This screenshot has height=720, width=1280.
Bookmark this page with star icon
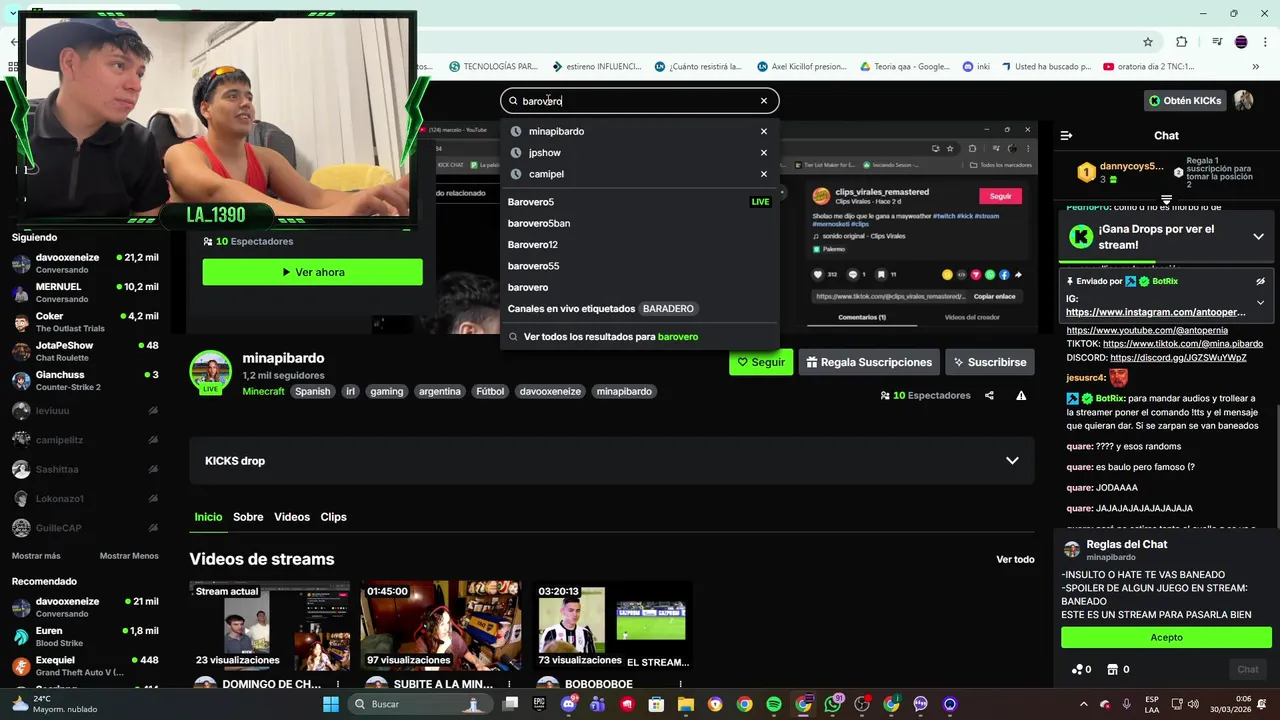coord(1148,42)
